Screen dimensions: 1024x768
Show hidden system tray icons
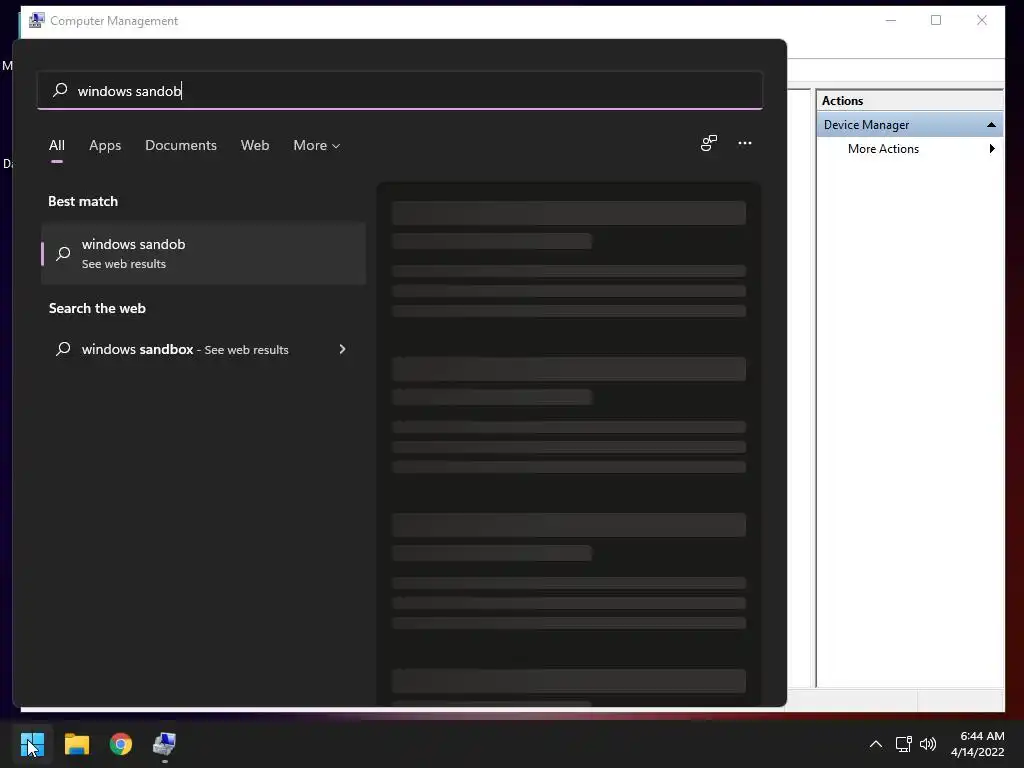pos(876,744)
